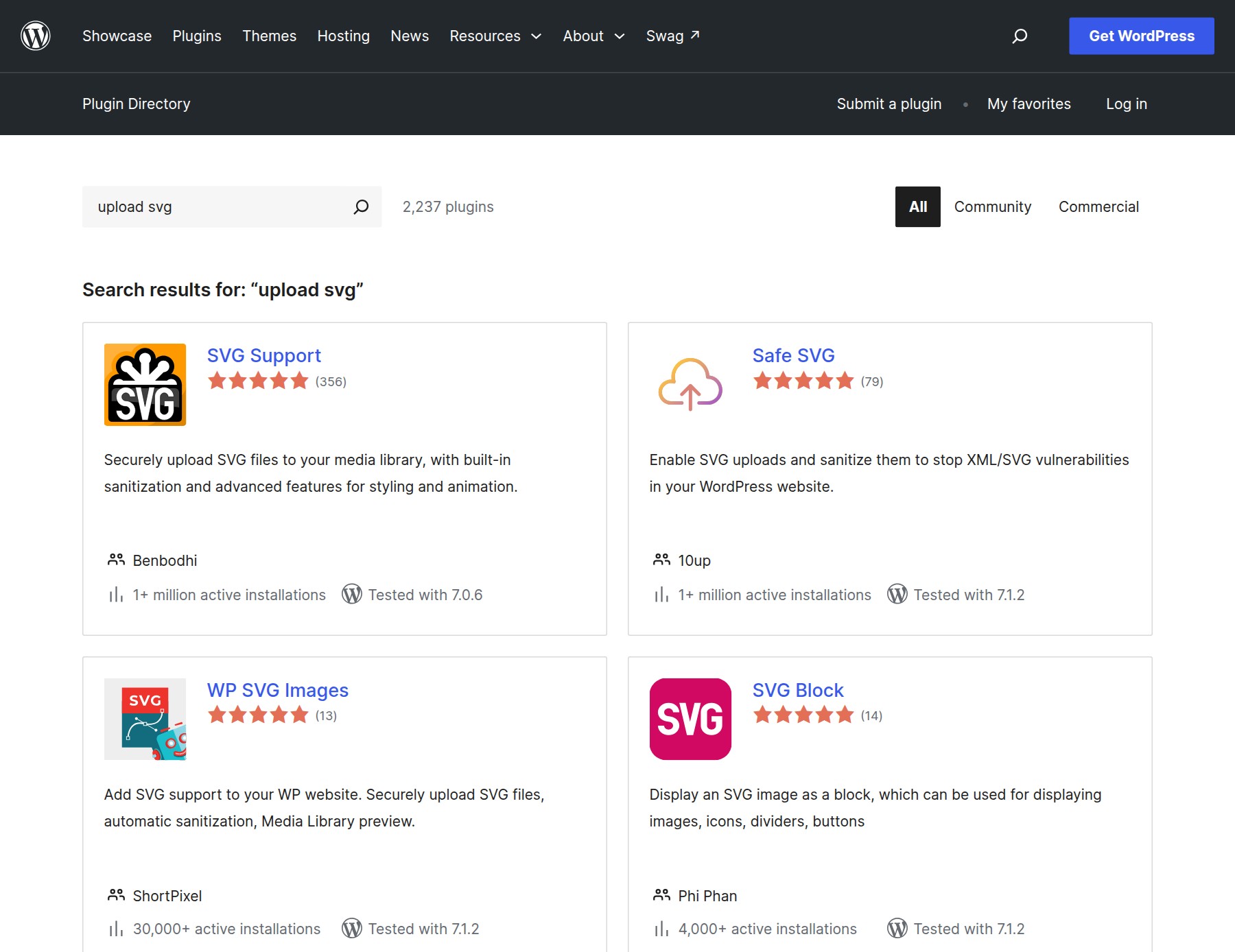
Task: Open the Themes menu item
Action: (269, 36)
